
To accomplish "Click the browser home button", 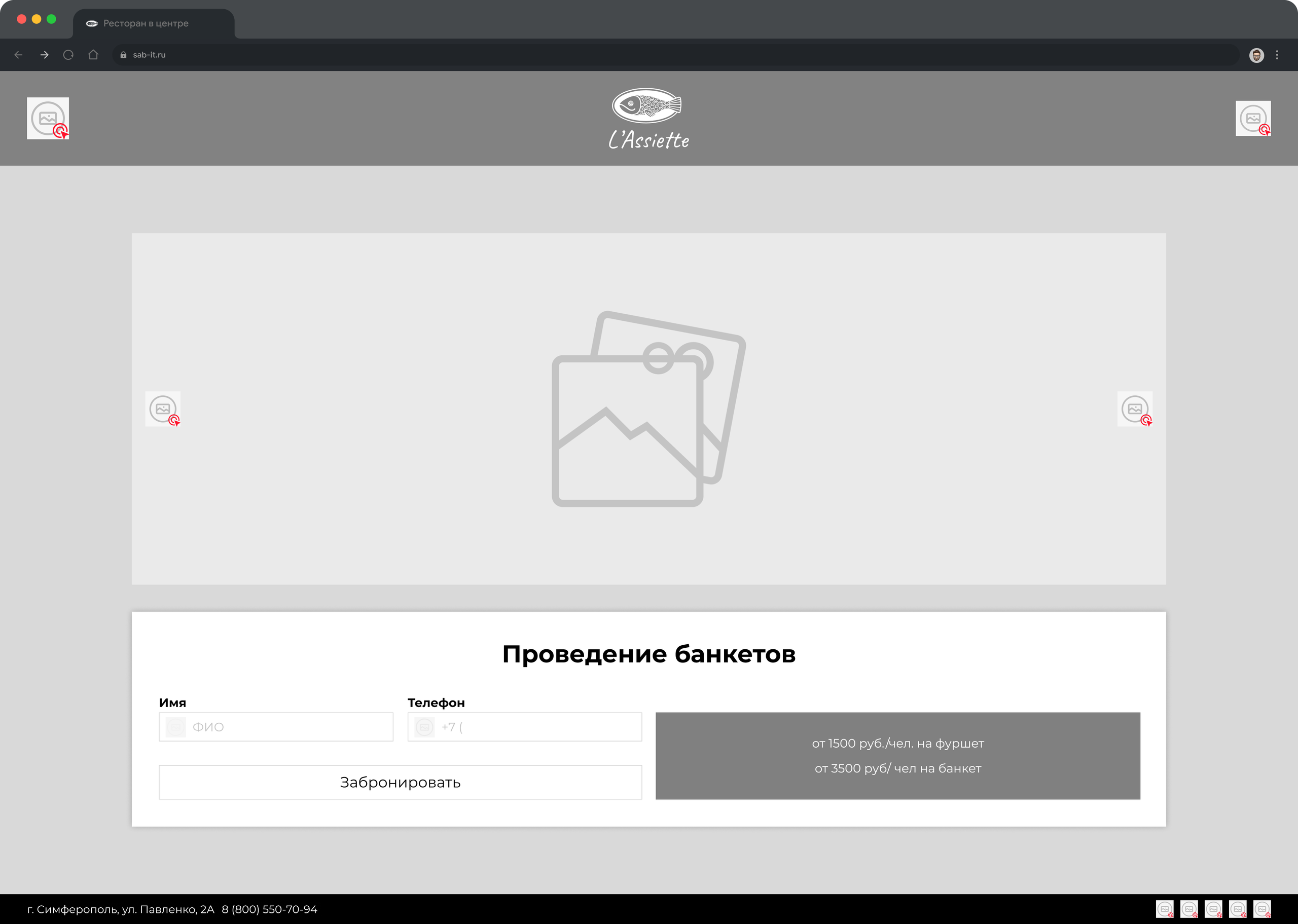I will 93,55.
